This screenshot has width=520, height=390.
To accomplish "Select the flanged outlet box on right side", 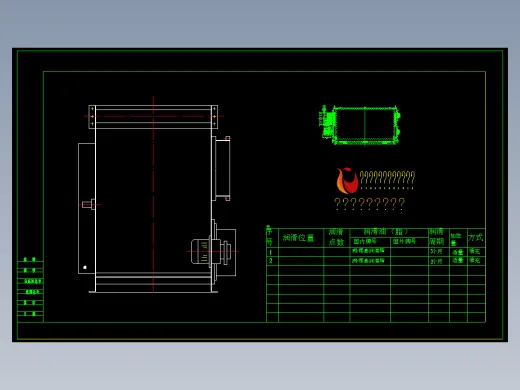I will pos(222,168).
